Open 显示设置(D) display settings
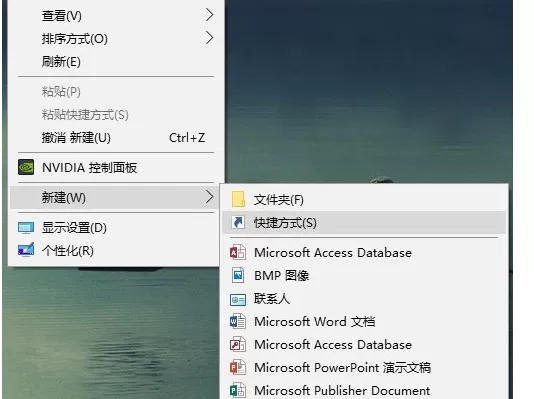534x399 pixels. point(74,228)
